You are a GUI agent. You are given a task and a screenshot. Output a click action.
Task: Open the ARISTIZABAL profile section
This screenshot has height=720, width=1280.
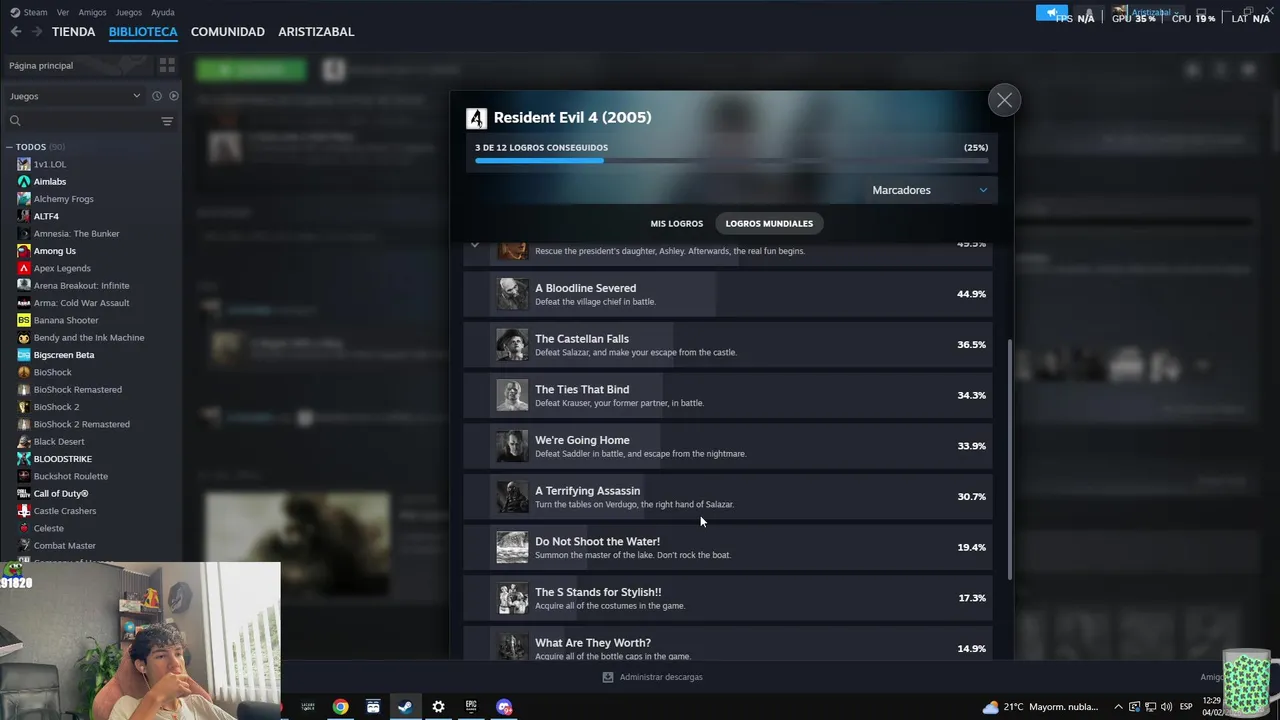pos(316,32)
